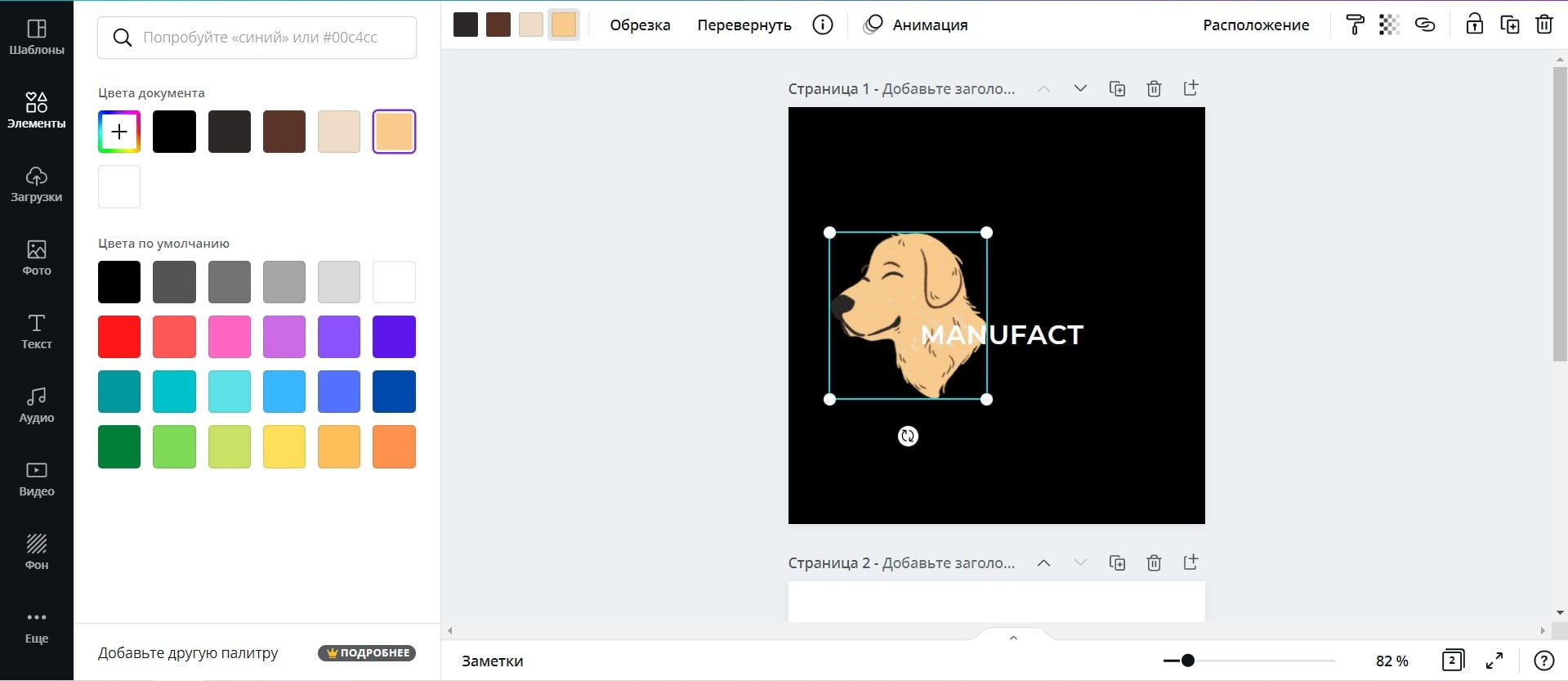The height and width of the screenshot is (681, 1568).
Task: Select the peach toolbar color
Action: coord(564,25)
